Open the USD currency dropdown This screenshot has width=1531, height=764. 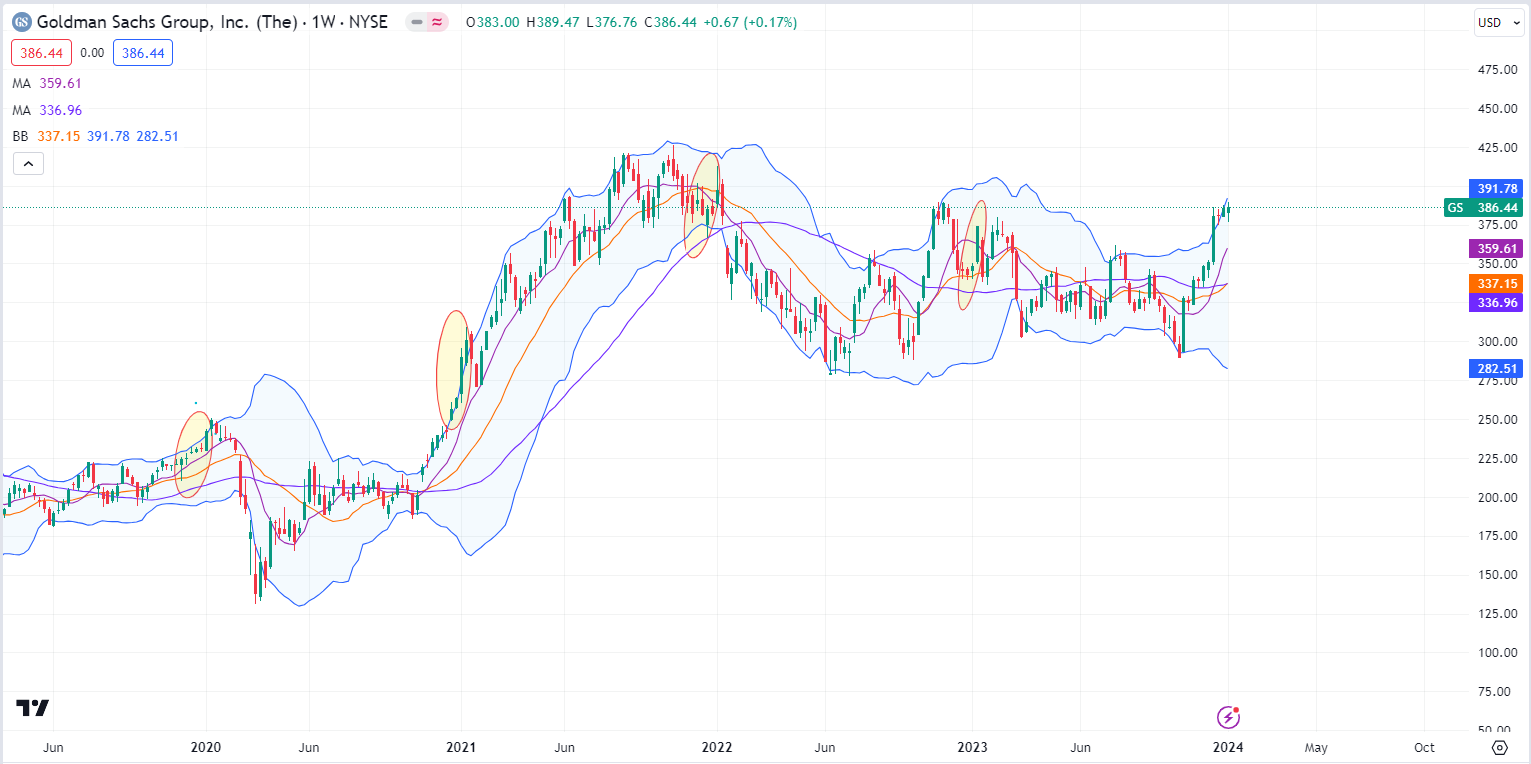click(1499, 21)
